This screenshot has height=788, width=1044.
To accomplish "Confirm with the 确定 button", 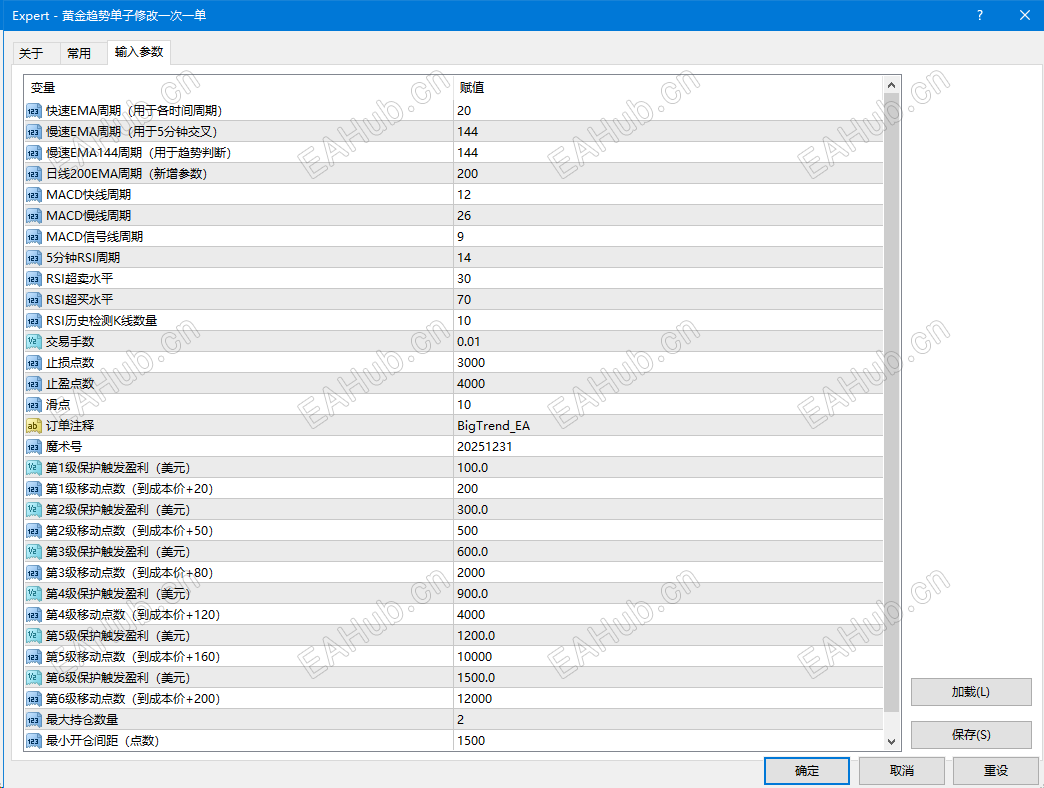I will point(807,771).
